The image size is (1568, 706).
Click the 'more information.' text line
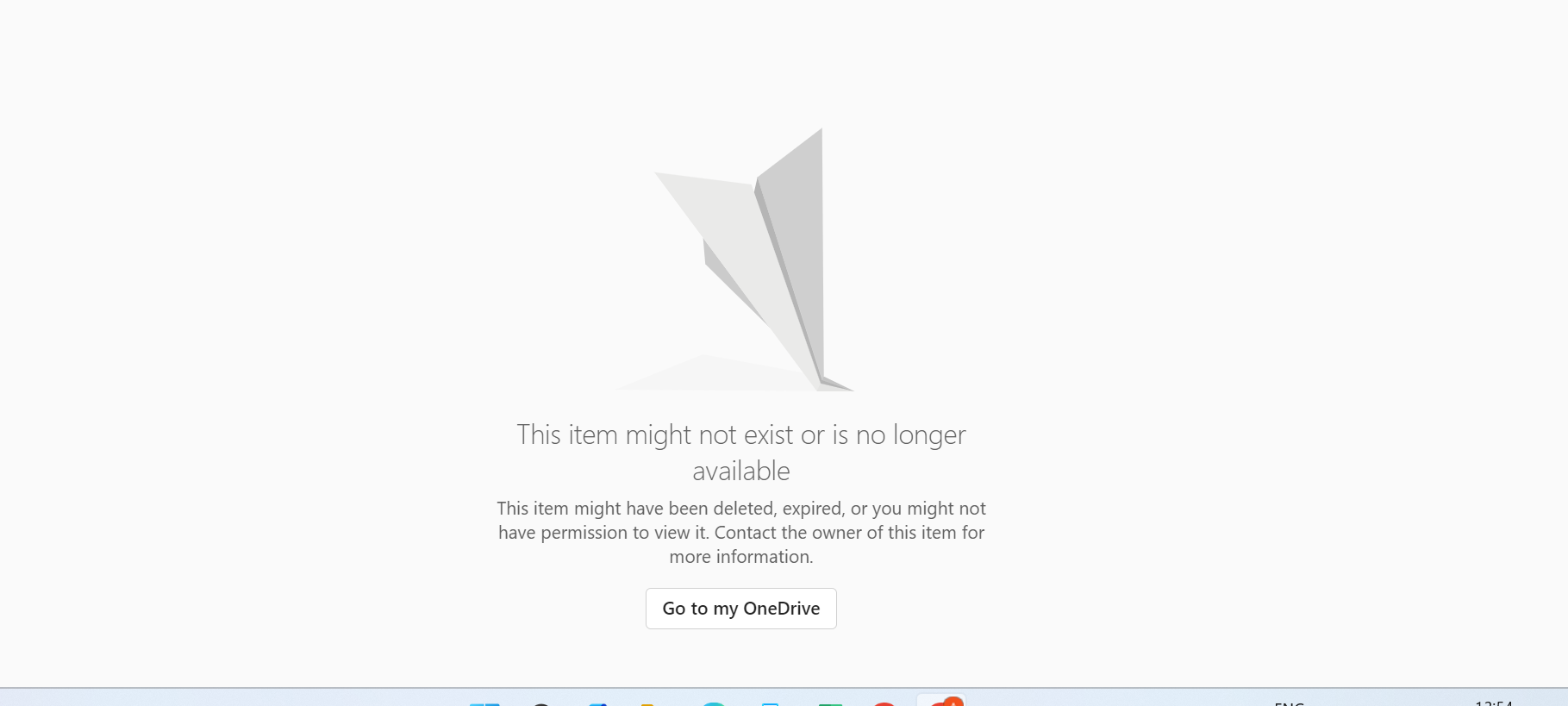point(741,557)
